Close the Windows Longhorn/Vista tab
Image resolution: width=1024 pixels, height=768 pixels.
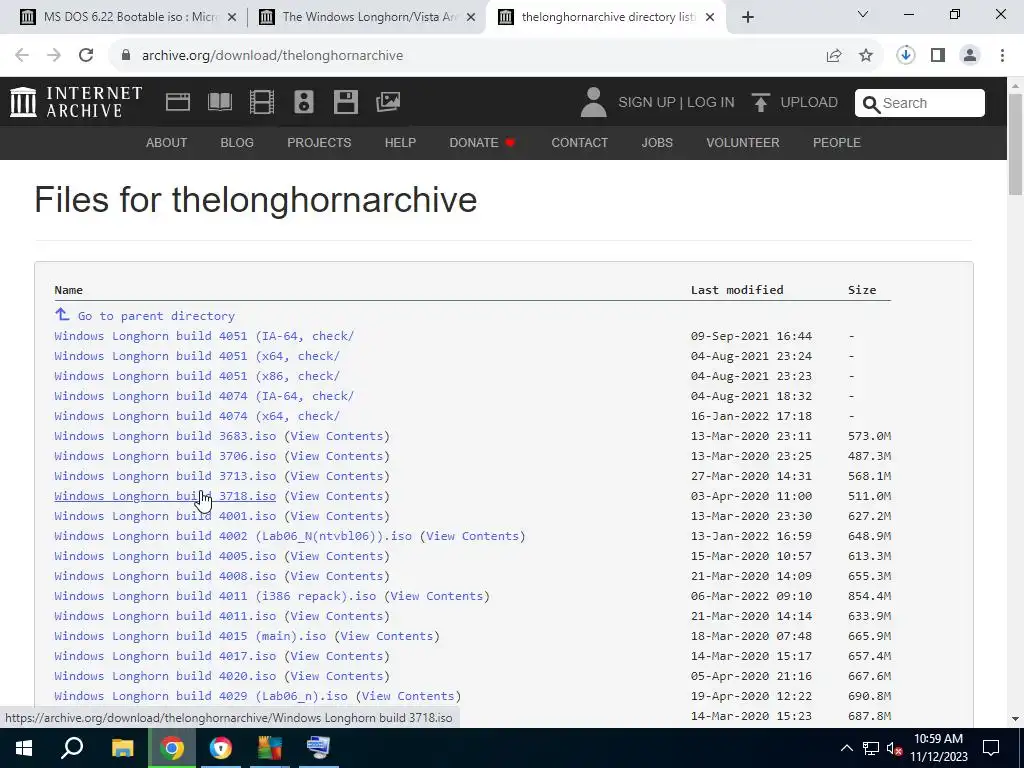pyautogui.click(x=471, y=17)
